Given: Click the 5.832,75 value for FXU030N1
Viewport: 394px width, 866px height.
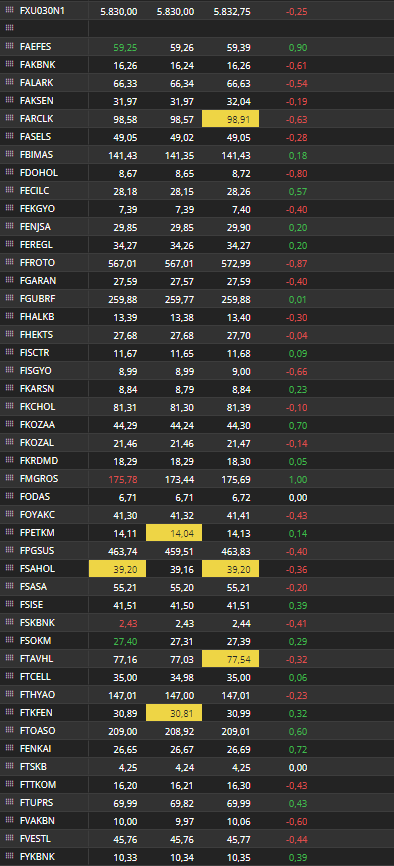Looking at the screenshot, I should click(x=232, y=11).
